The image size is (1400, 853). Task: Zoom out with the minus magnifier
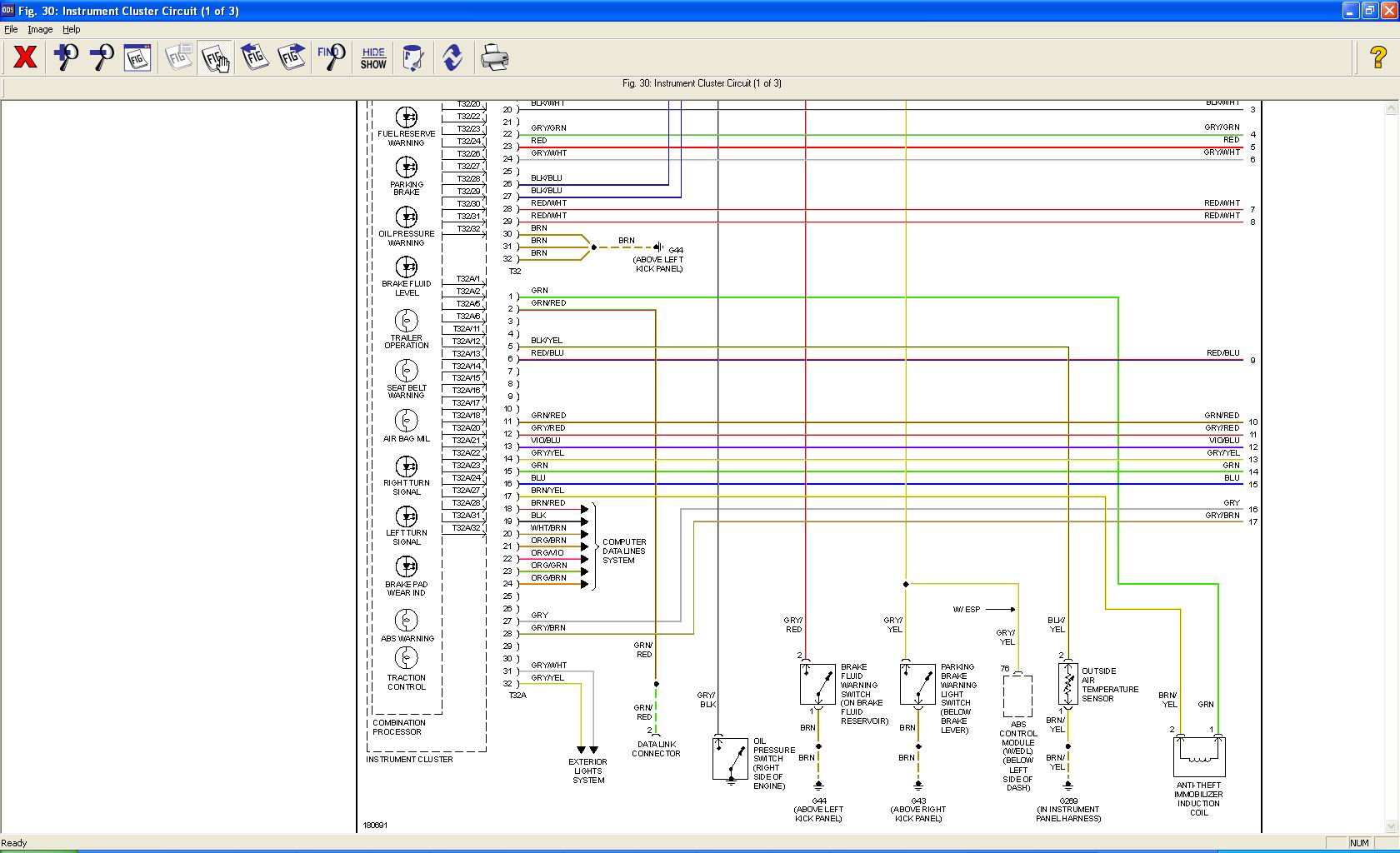(x=102, y=57)
